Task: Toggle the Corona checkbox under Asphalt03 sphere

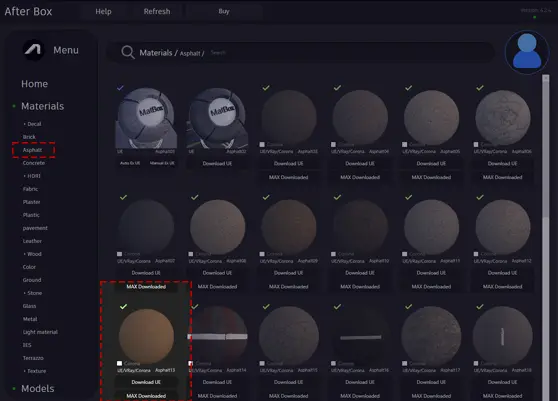Action: [262, 144]
